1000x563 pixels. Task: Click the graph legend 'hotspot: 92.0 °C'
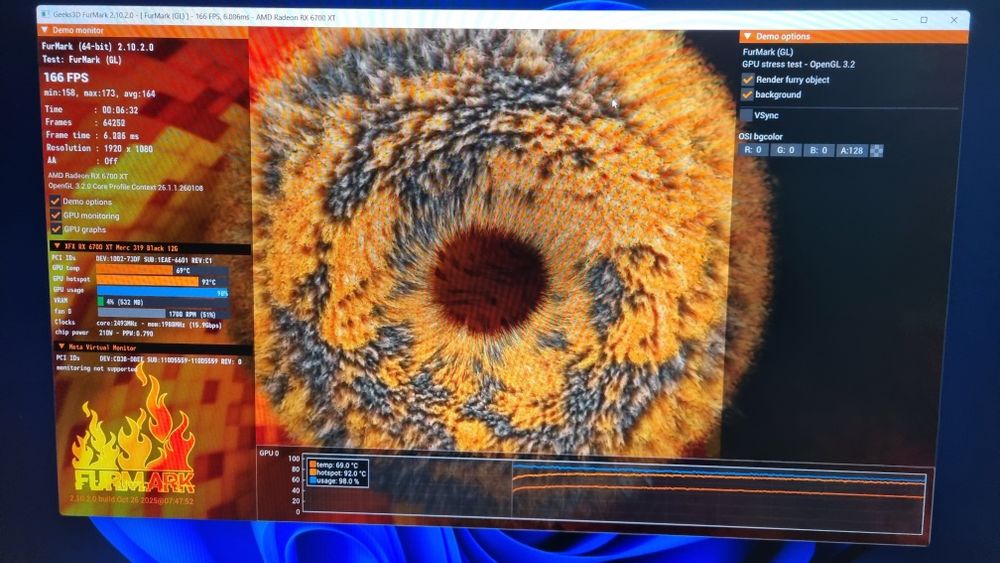[337, 473]
